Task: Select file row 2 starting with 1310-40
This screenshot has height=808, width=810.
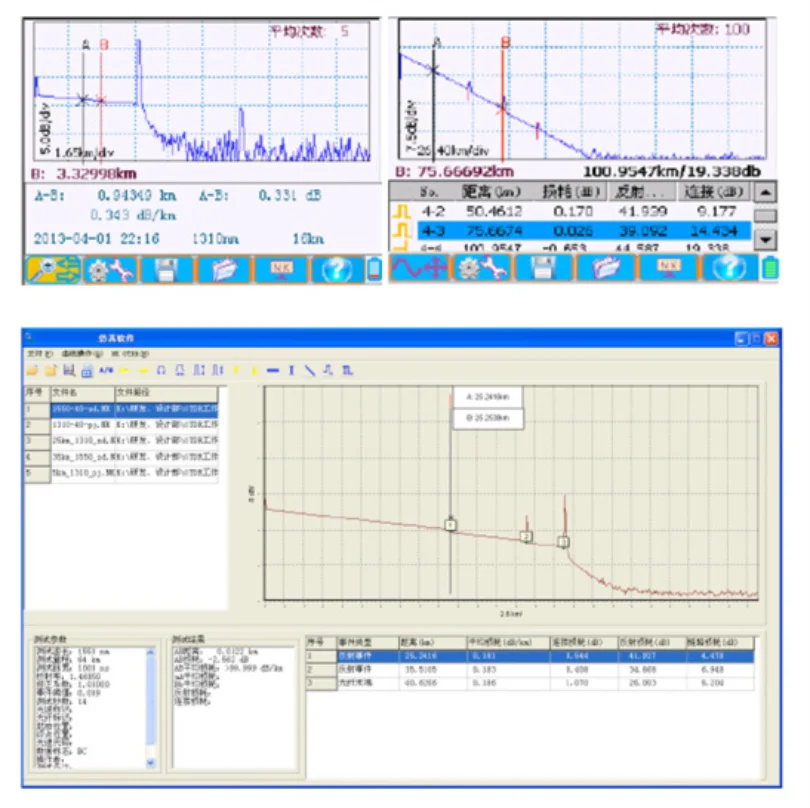Action: [x=121, y=425]
